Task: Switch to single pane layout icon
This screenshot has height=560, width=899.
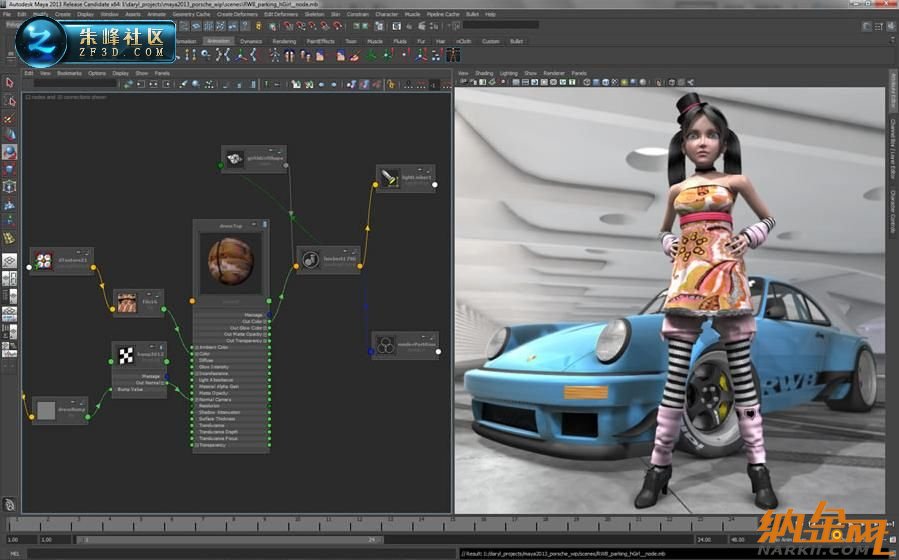Action: pyautogui.click(x=9, y=261)
